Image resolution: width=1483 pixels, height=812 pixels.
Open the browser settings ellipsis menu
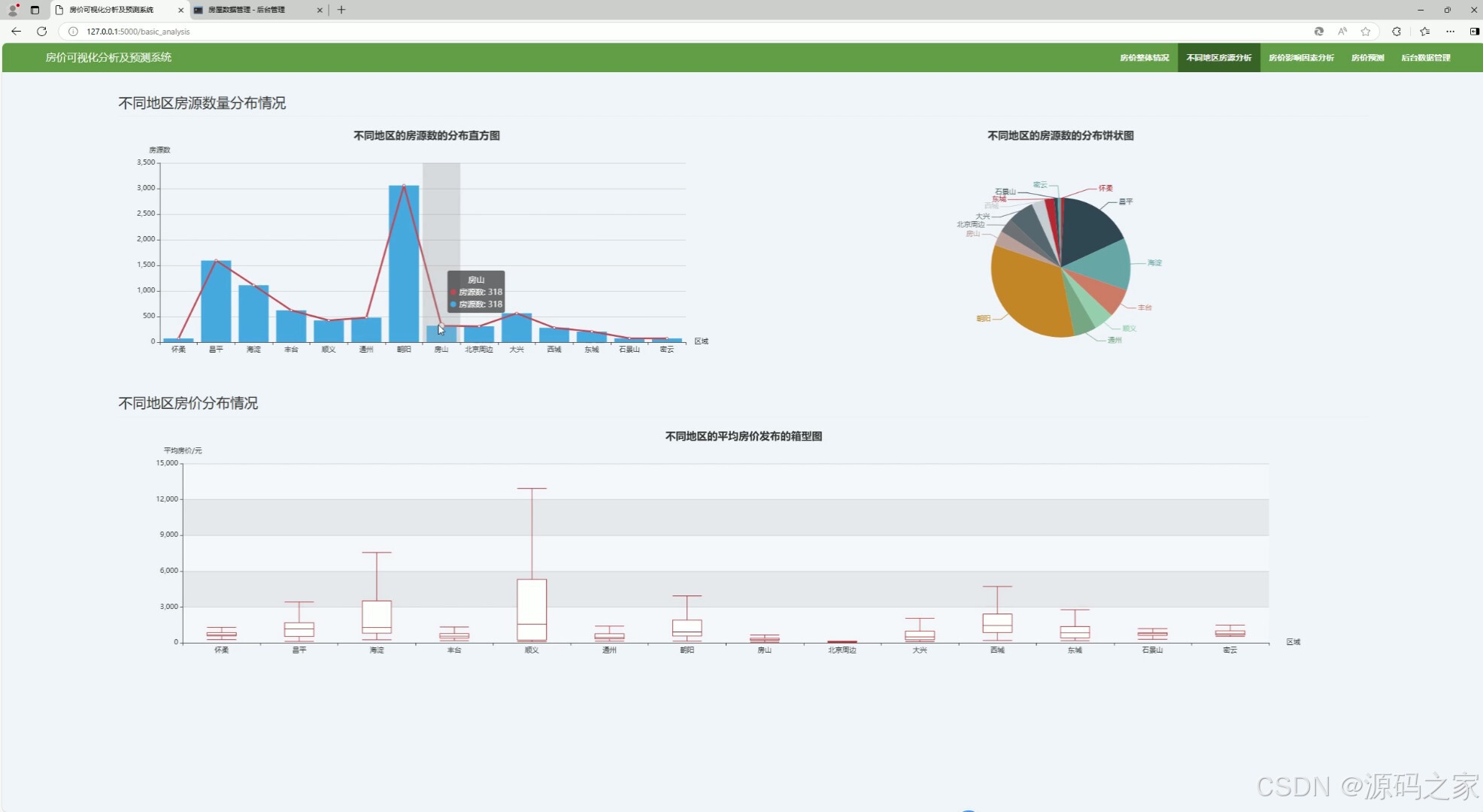(x=1451, y=32)
